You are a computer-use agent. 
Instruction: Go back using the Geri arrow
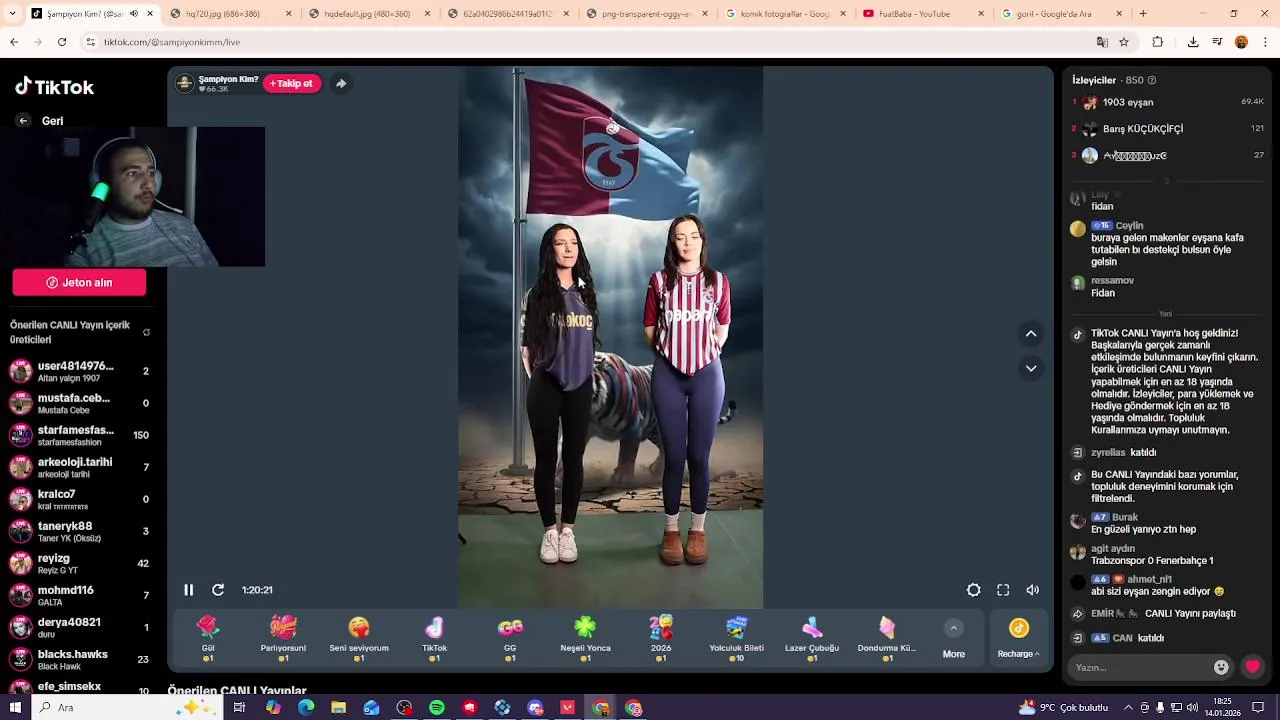tap(23, 121)
